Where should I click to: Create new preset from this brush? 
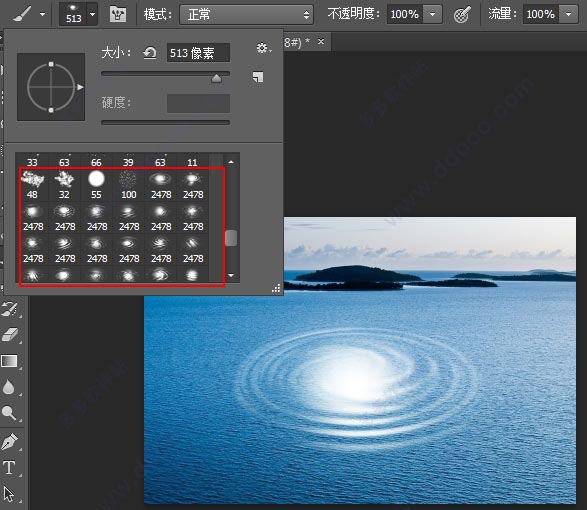coord(258,77)
